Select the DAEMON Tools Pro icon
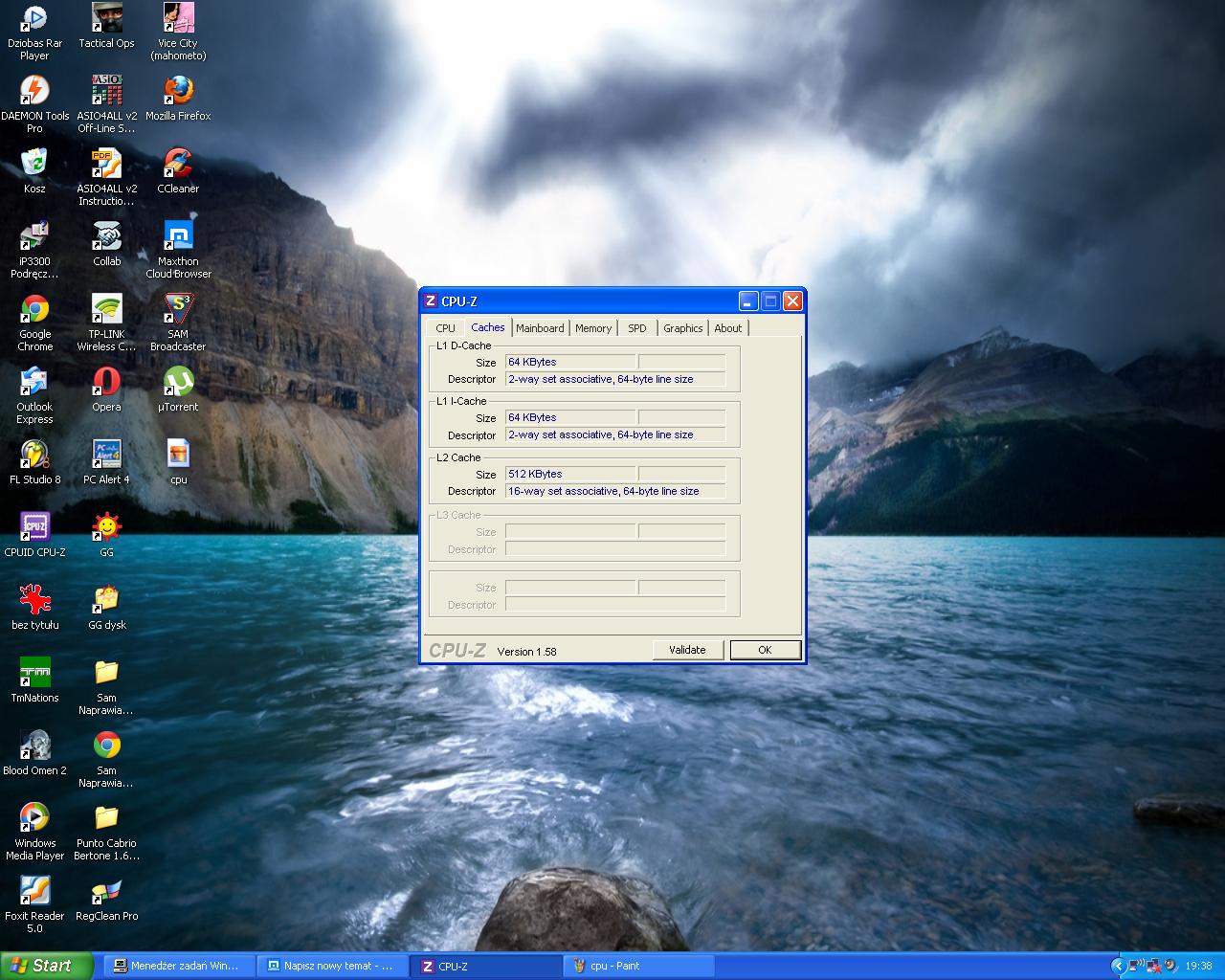Viewport: 1225px width, 980px height. pyautogui.click(x=34, y=92)
